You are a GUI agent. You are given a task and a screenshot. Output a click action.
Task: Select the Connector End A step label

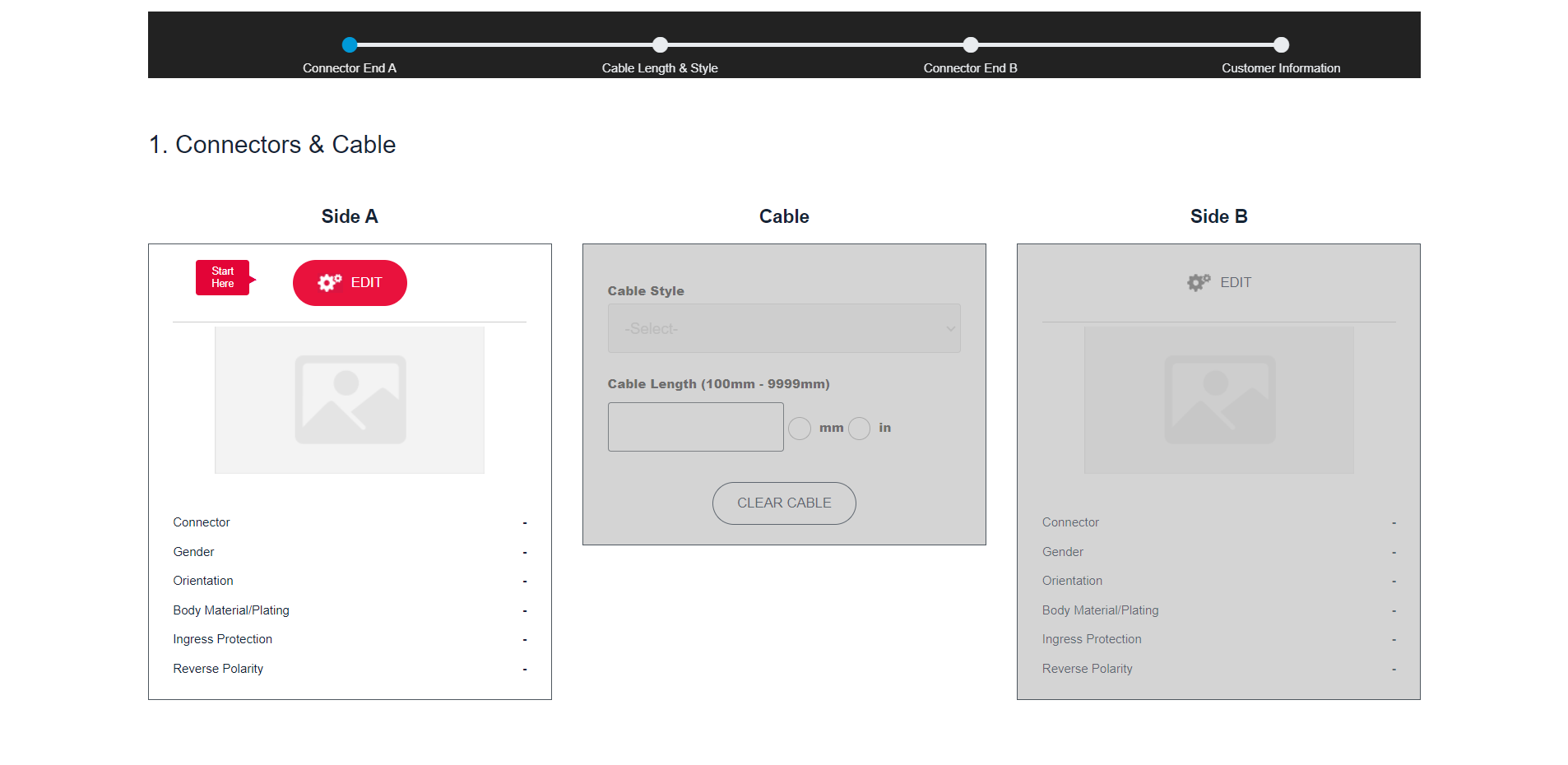350,68
